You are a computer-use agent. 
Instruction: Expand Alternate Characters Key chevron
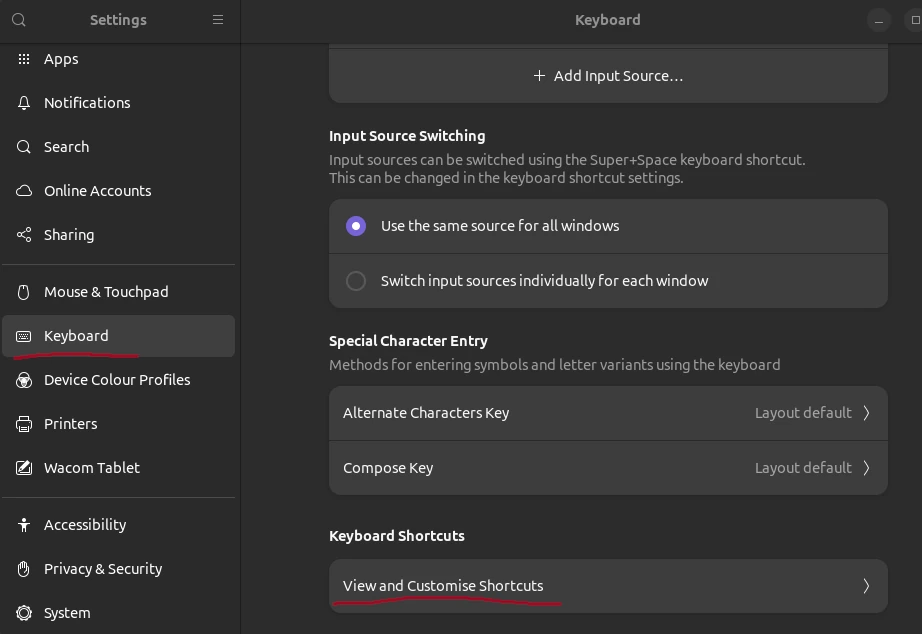(866, 413)
